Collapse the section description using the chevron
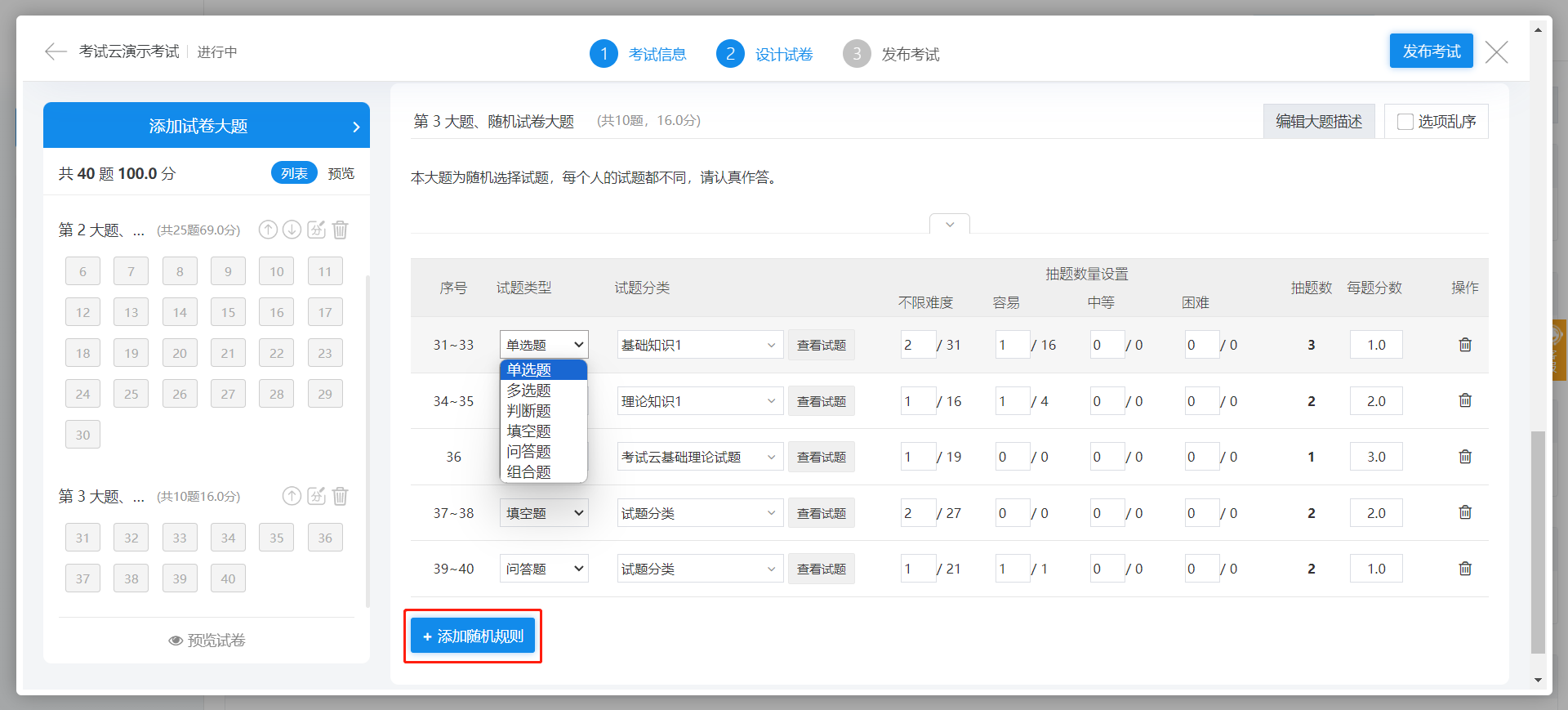 coord(950,224)
